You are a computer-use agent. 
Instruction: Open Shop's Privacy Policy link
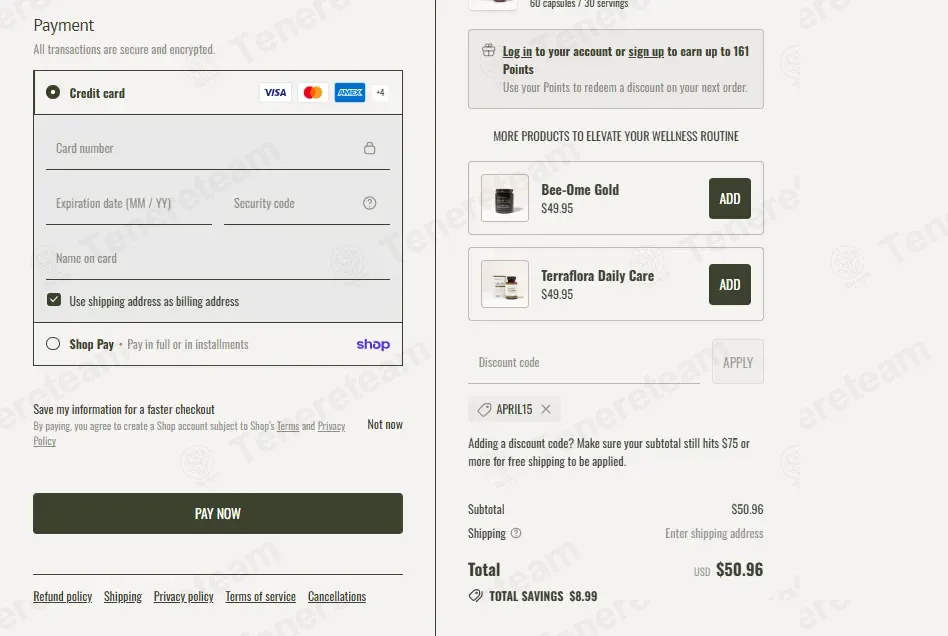pyautogui.click(x=331, y=426)
